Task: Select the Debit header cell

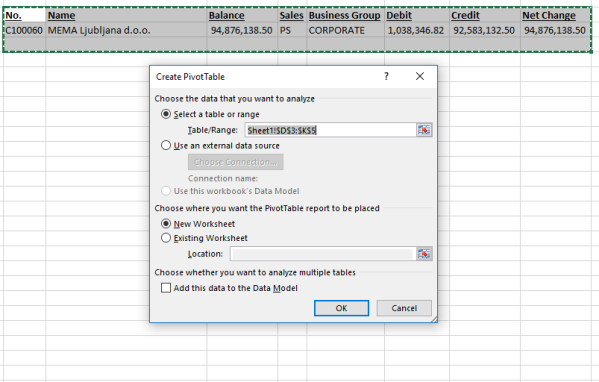Action: (x=417, y=15)
